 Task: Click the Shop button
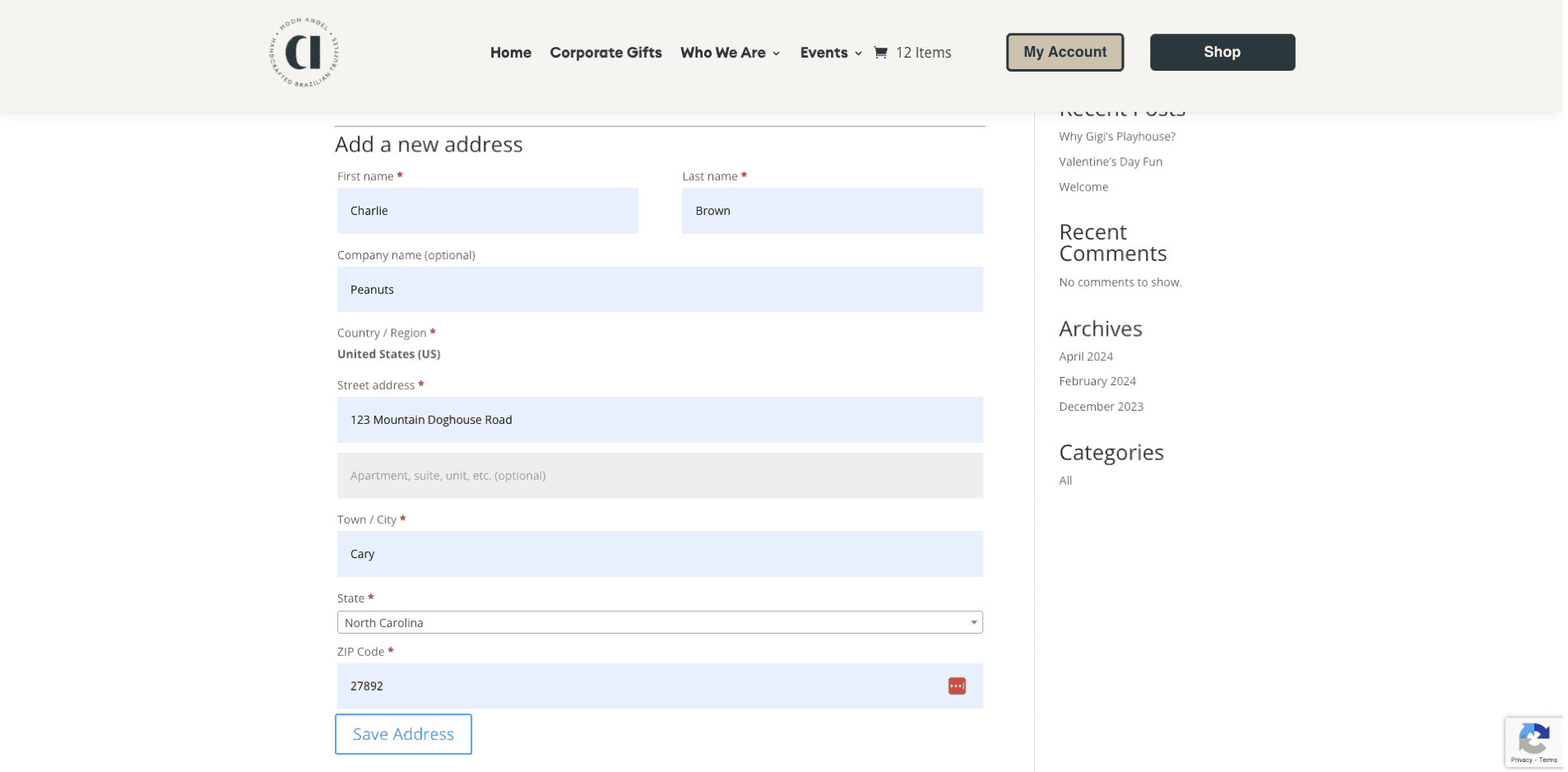1222,52
